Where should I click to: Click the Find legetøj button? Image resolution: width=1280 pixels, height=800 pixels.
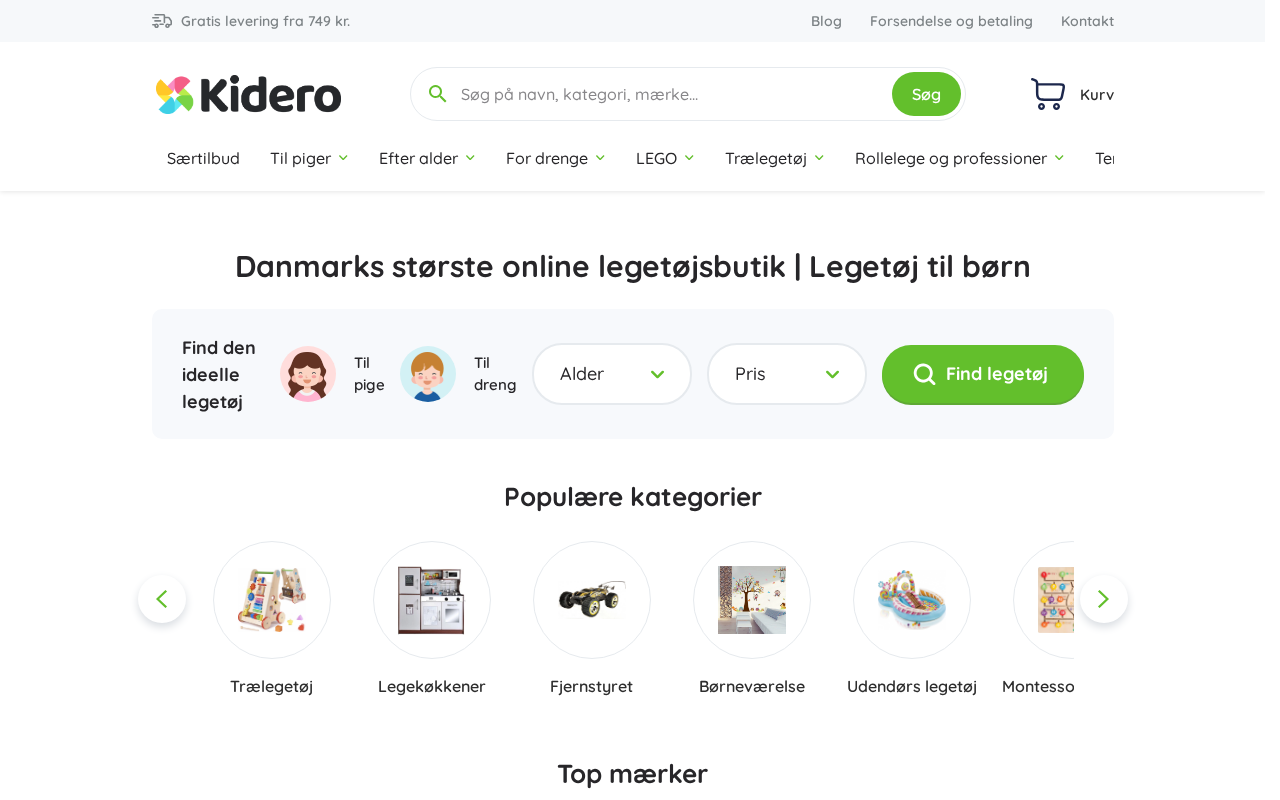coord(983,374)
